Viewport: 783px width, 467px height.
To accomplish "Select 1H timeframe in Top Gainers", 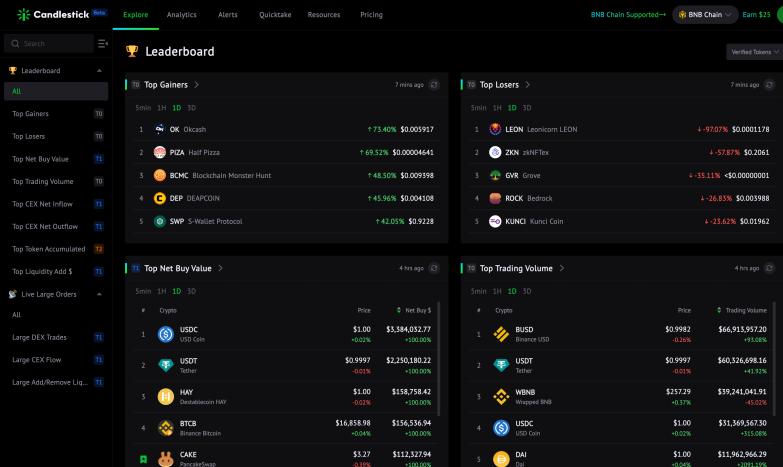I will pos(162,108).
